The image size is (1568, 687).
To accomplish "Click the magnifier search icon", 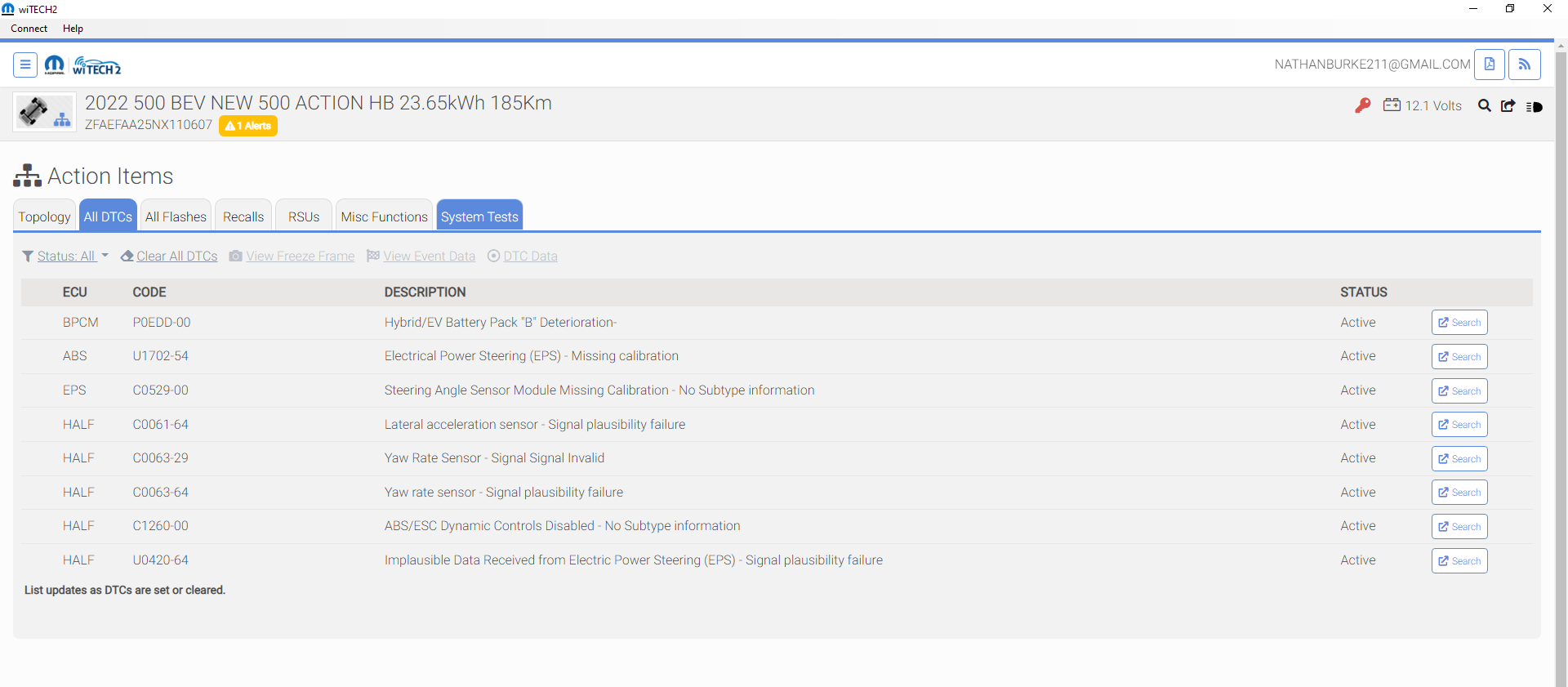I will click(1484, 105).
